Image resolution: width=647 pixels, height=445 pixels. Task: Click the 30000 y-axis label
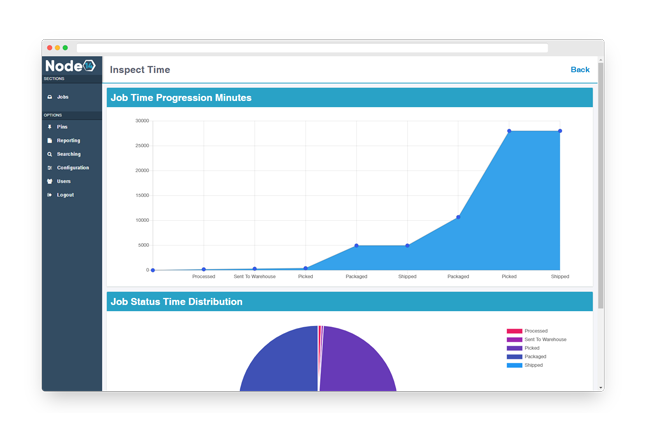point(142,121)
